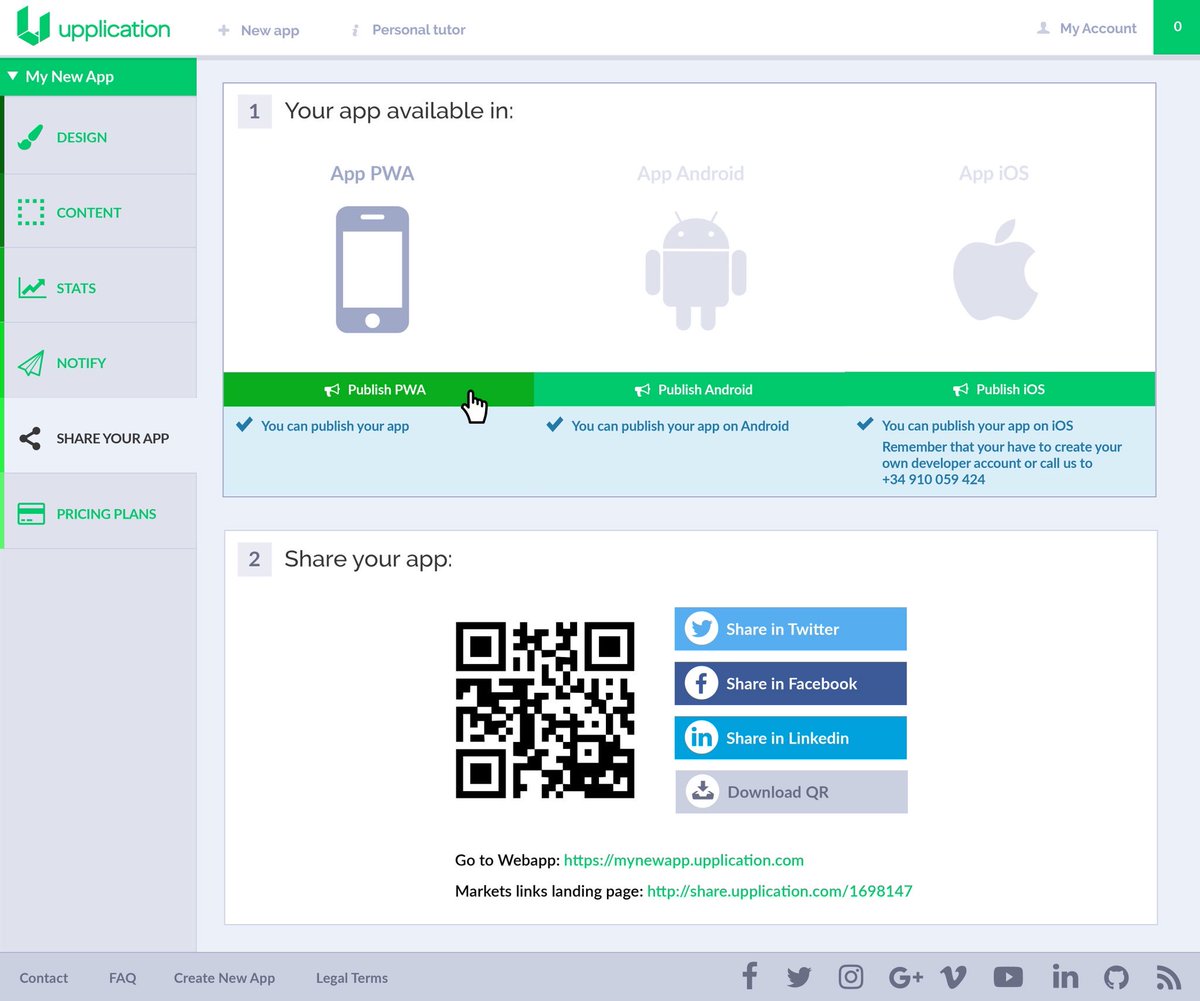
Task: Open the Stats section
Action: [100, 288]
